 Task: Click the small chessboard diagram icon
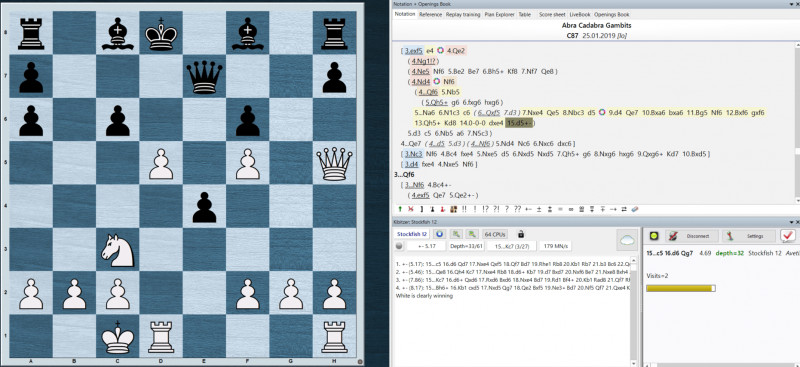454,209
